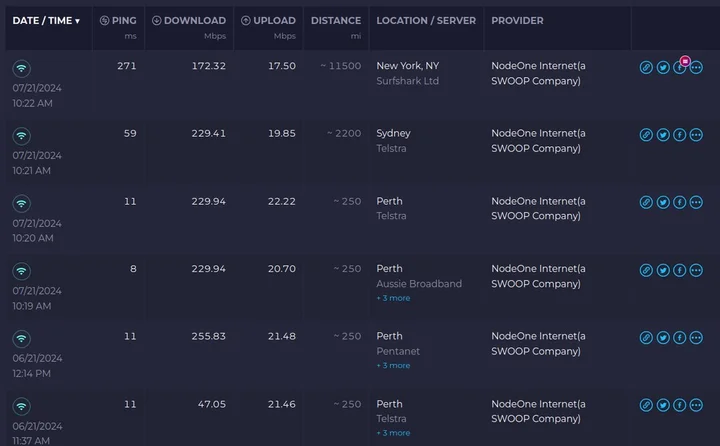Copy link for the New York result
This screenshot has width=720, height=446.
[646, 67]
